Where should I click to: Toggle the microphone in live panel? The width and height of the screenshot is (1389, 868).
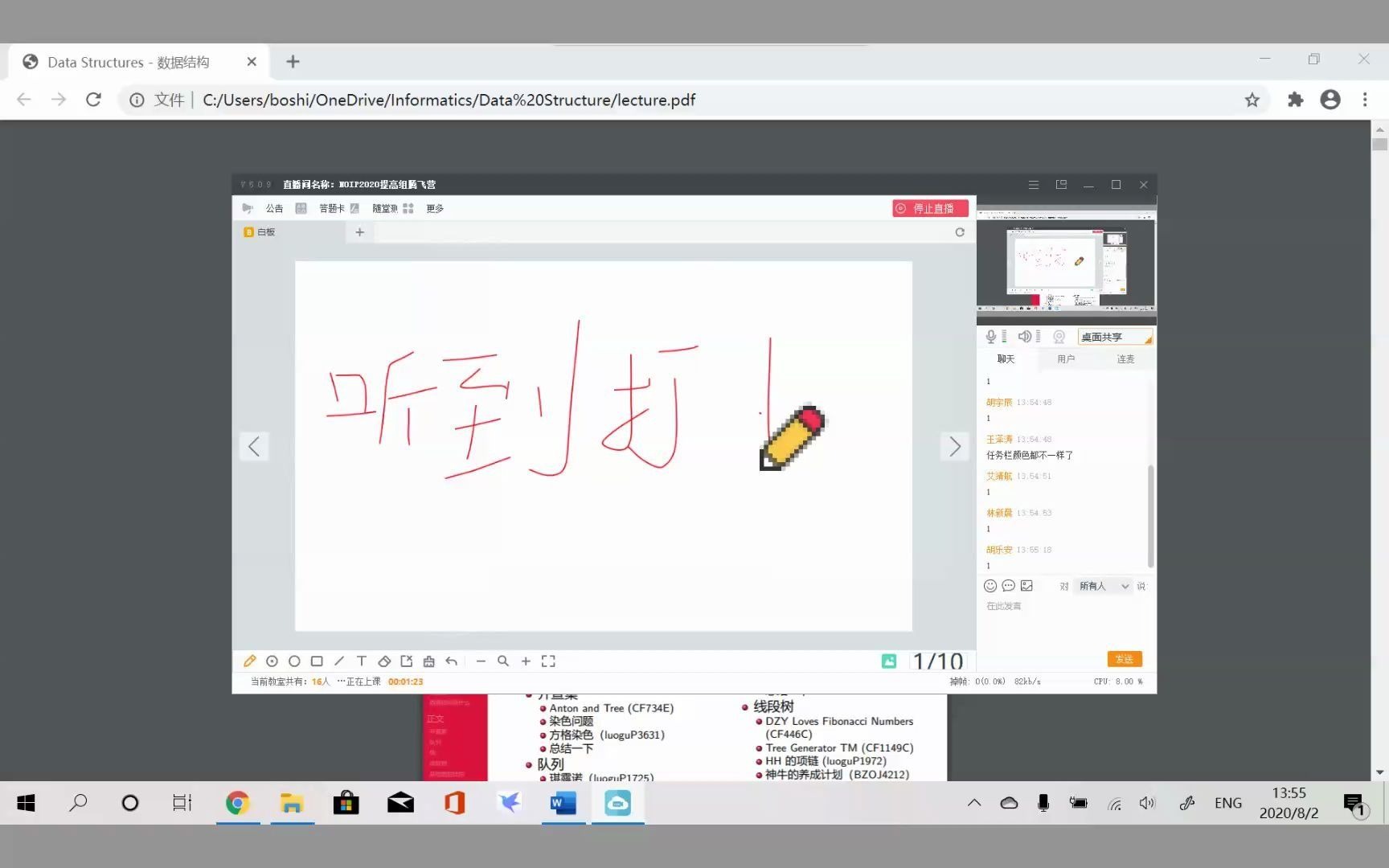pyautogui.click(x=991, y=337)
